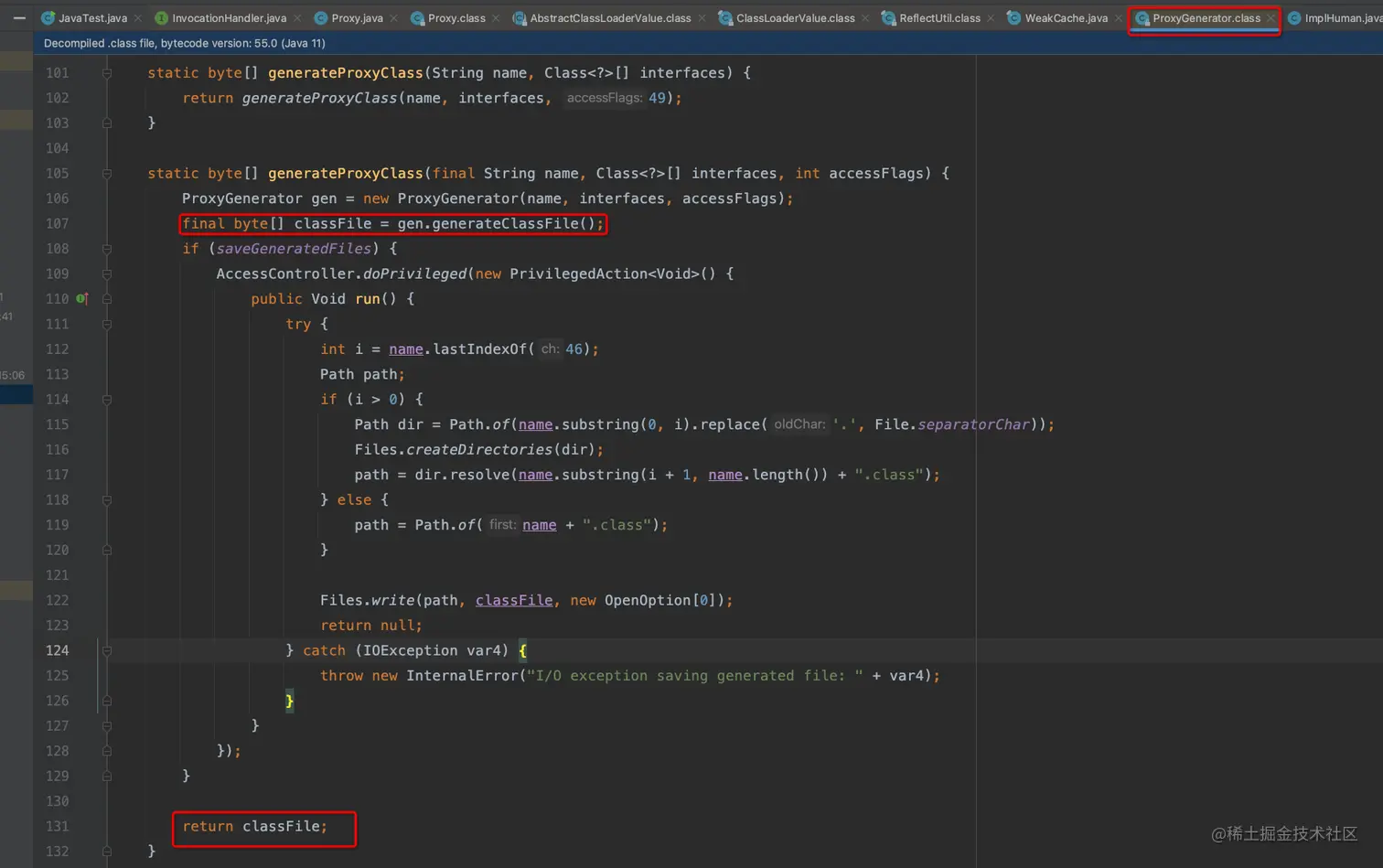The height and width of the screenshot is (868, 1383).
Task: Click lastIndexOf on line 112
Action: pos(479,348)
